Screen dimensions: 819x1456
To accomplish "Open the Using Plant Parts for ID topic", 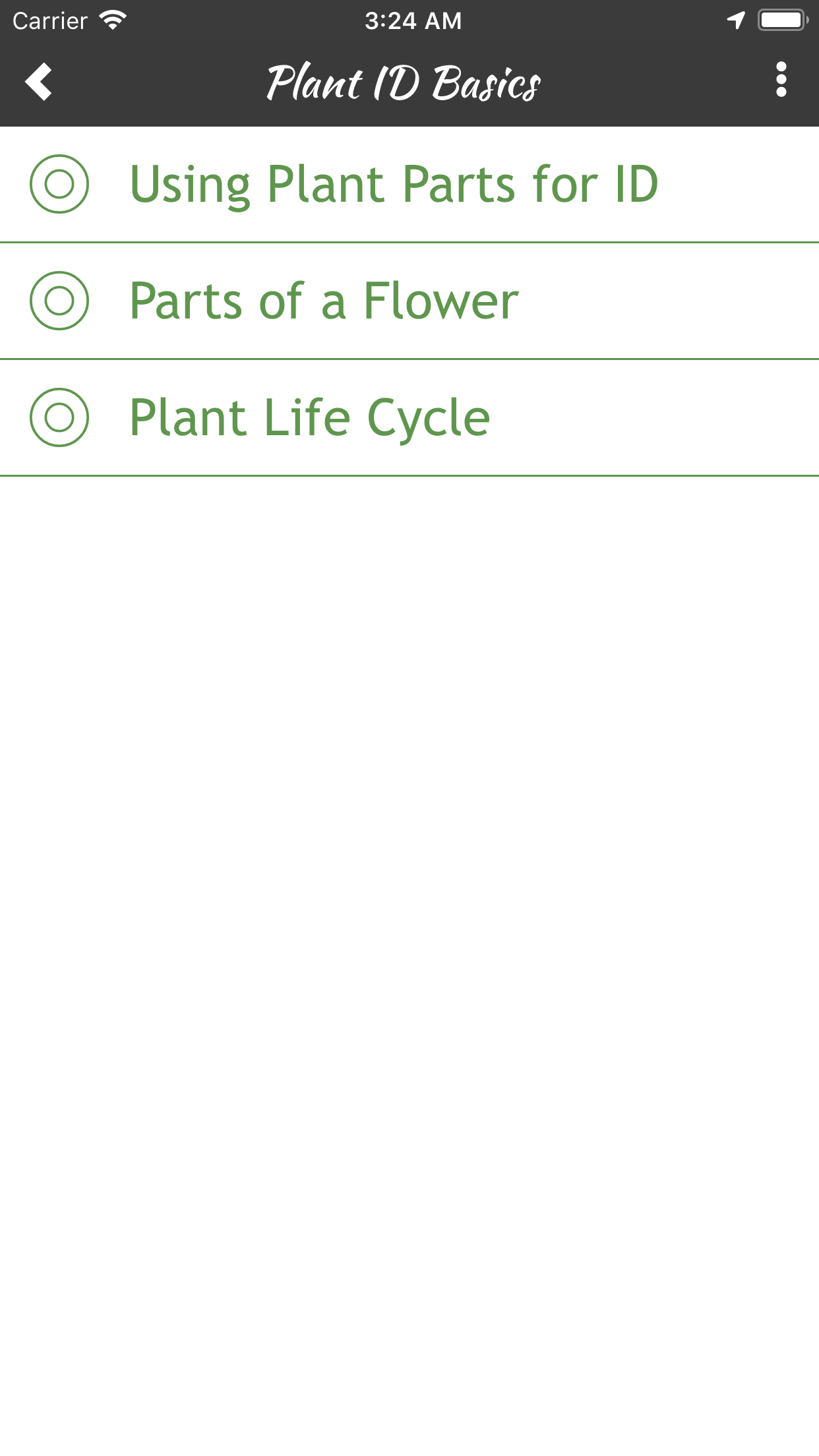I will [394, 184].
